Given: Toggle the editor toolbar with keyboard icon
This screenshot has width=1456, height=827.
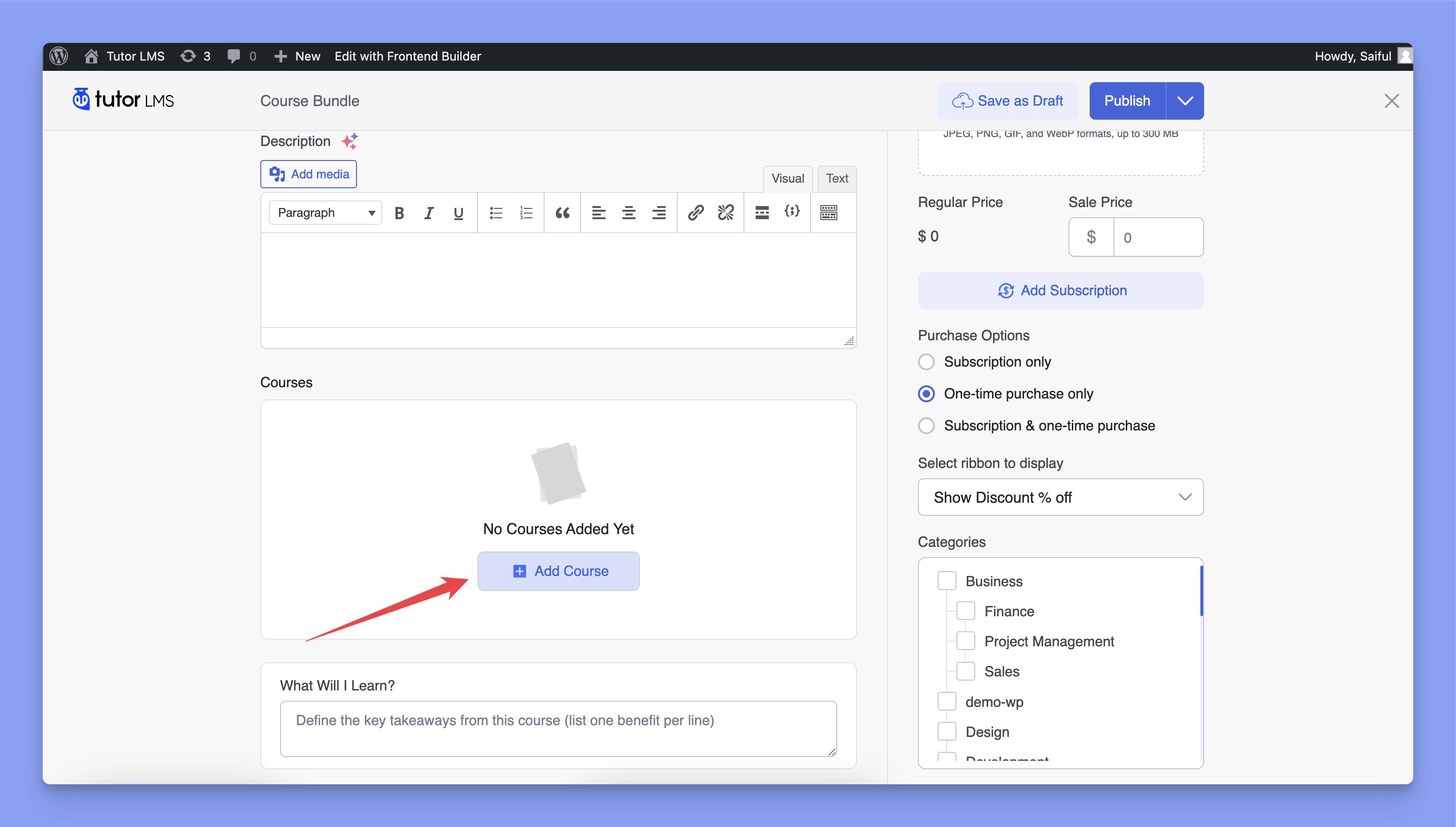Looking at the screenshot, I should point(829,213).
